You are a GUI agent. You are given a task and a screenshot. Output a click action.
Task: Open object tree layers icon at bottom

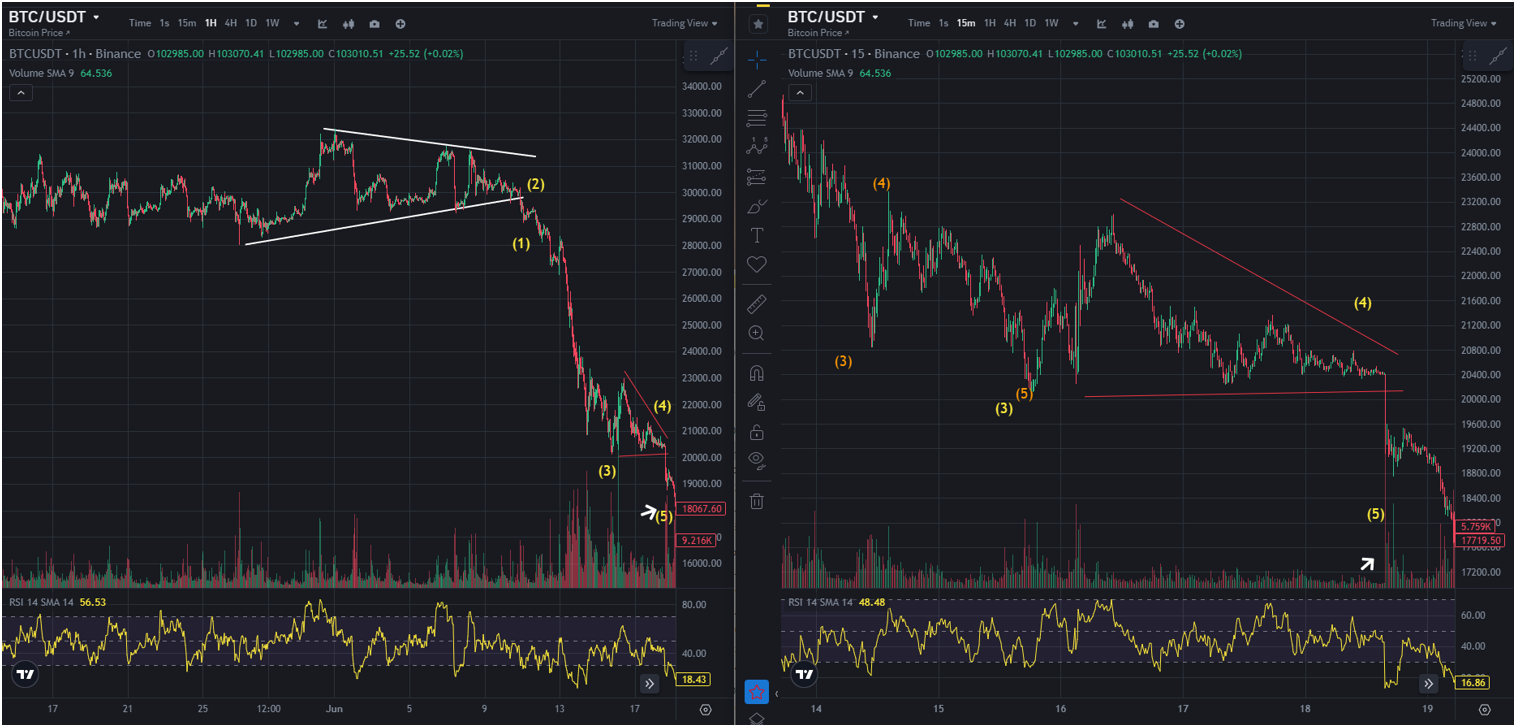pos(757,718)
